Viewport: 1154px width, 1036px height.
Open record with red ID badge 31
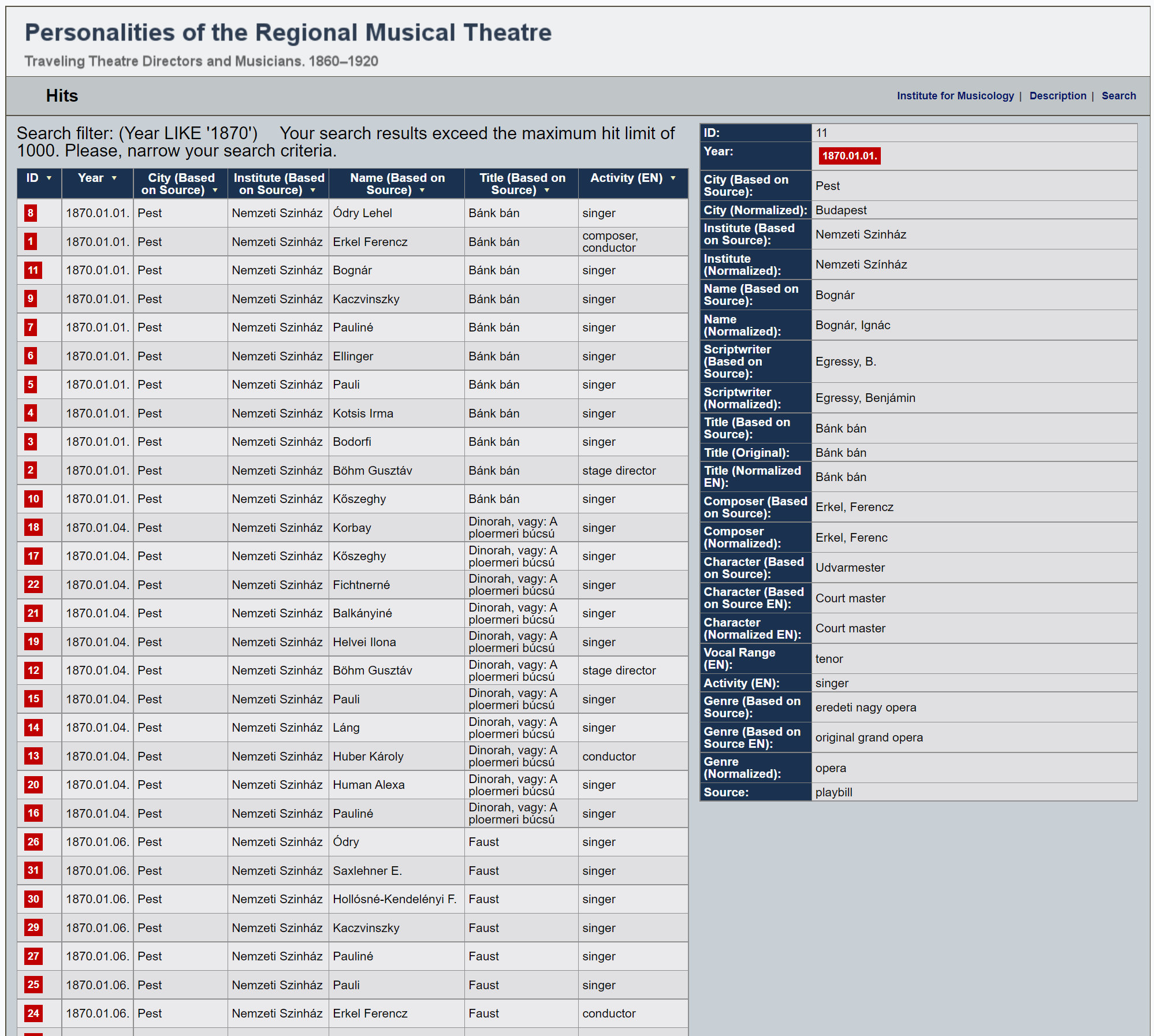tap(33, 870)
